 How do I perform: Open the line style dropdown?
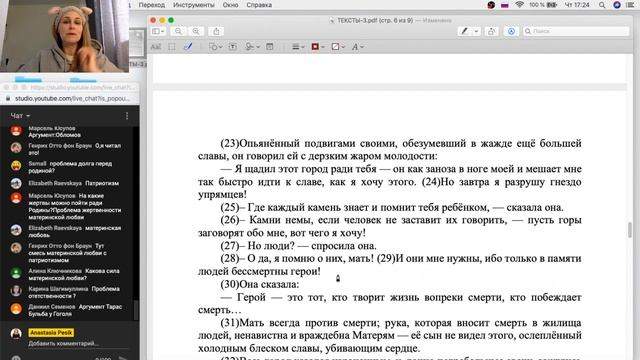click(x=298, y=47)
